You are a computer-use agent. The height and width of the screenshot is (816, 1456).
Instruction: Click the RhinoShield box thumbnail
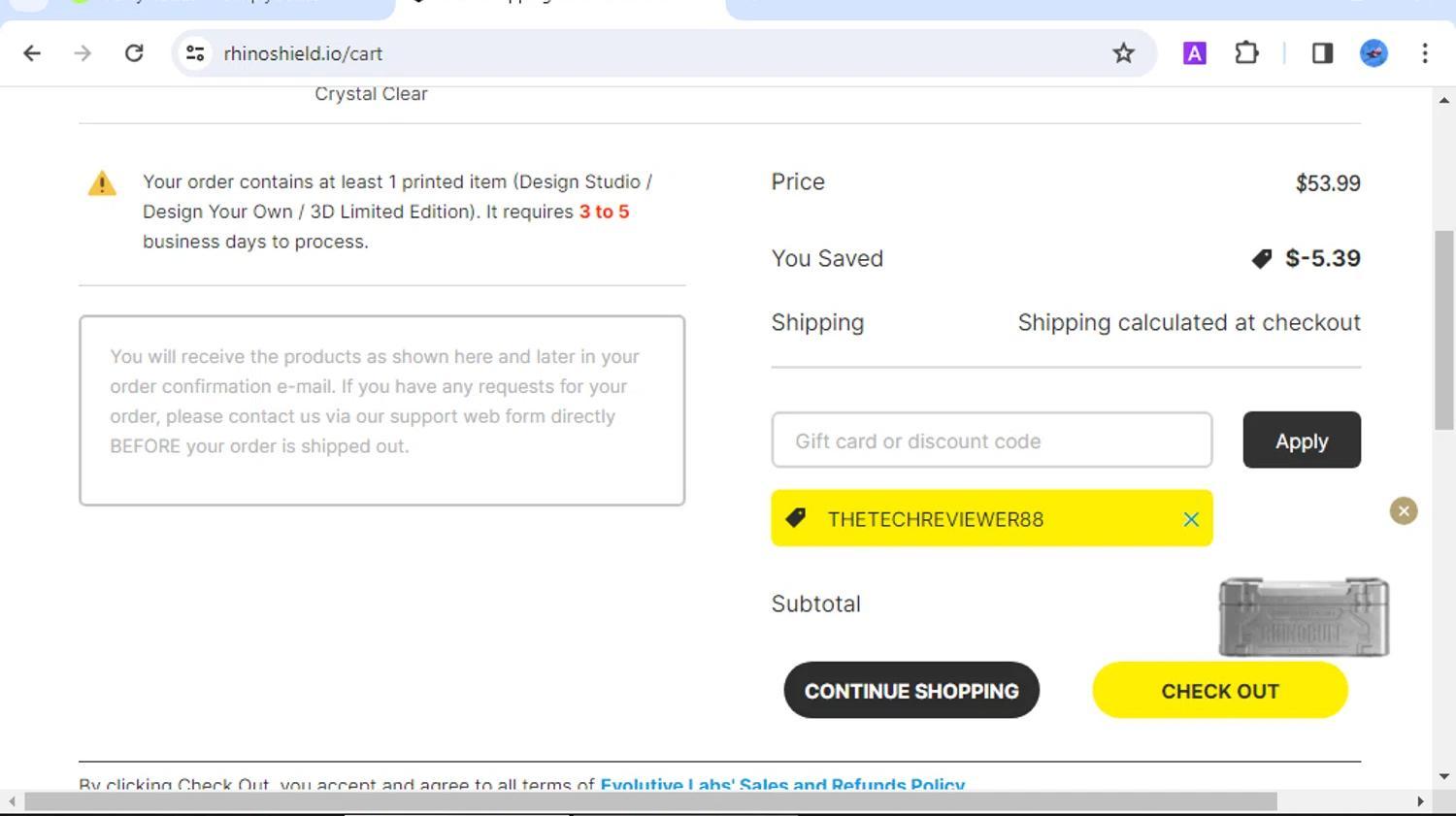1304,618
